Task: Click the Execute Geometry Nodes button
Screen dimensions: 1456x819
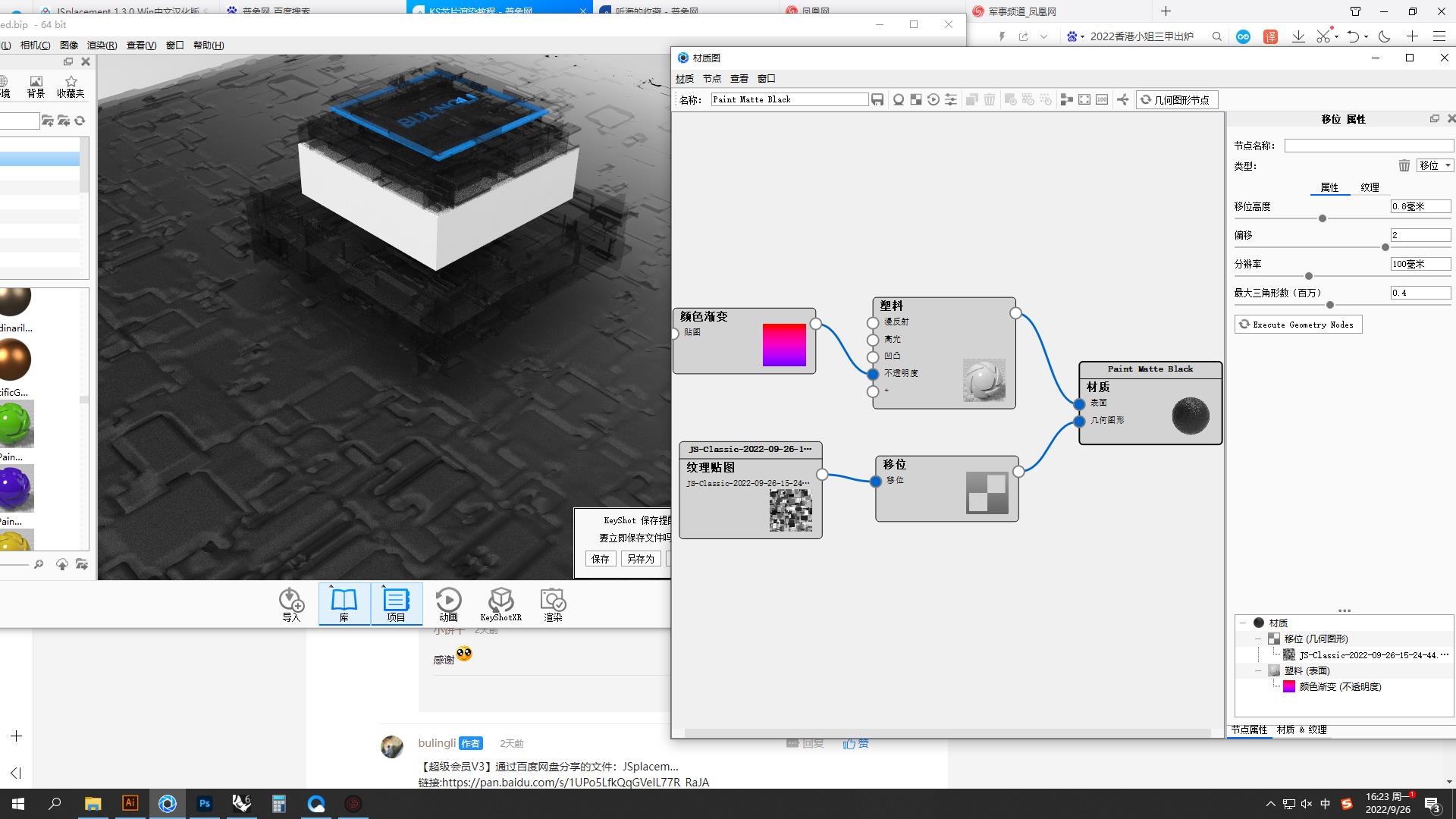Action: 1298,325
